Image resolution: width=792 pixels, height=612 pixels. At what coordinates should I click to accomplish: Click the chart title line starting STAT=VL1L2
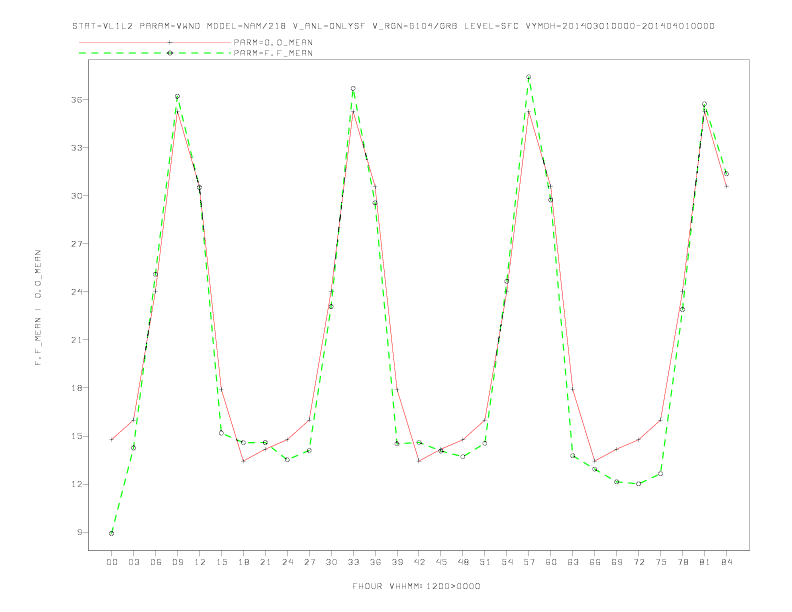(x=393, y=26)
